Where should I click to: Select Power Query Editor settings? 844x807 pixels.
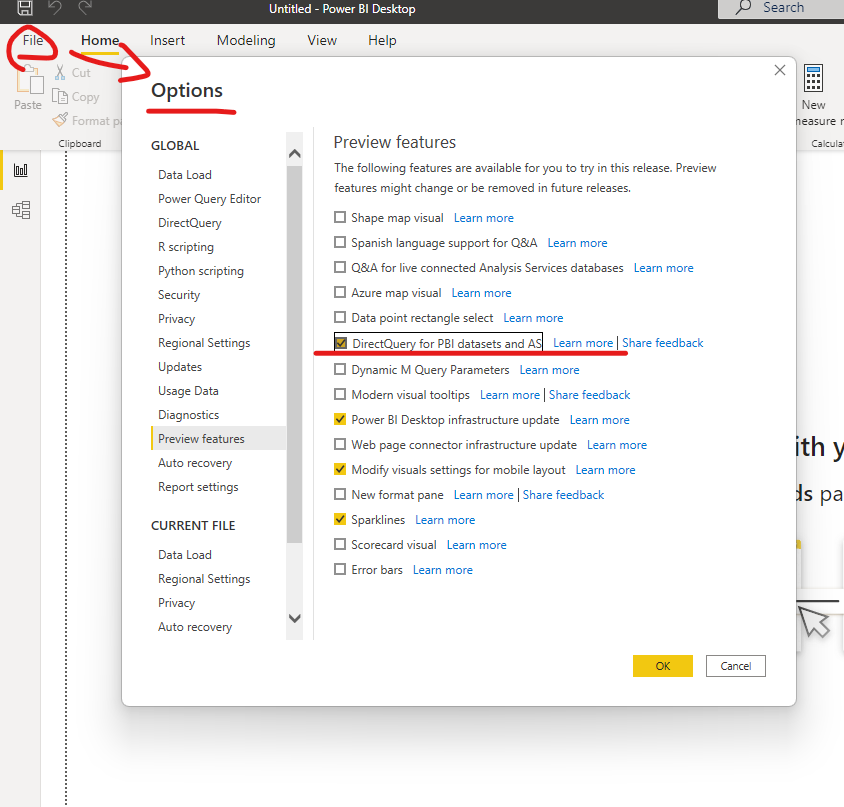(209, 199)
